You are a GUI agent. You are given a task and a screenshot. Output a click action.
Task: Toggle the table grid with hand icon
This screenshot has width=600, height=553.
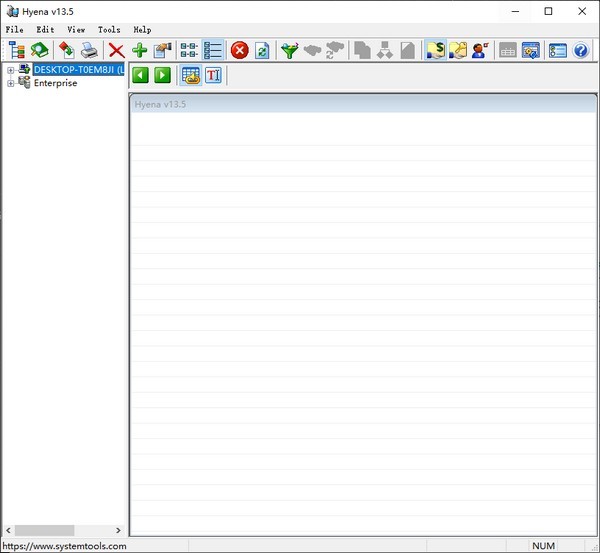pyautogui.click(x=191, y=75)
